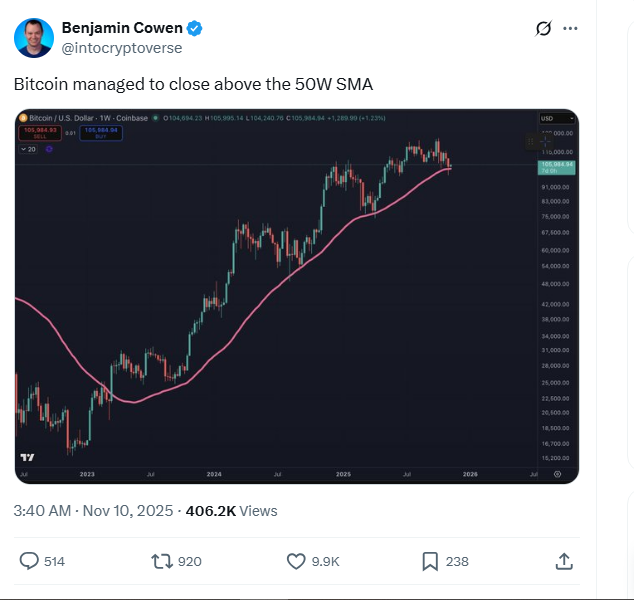Viewport: 634px width, 600px height.
Task: Bookmark this tweet
Action: tap(430, 561)
